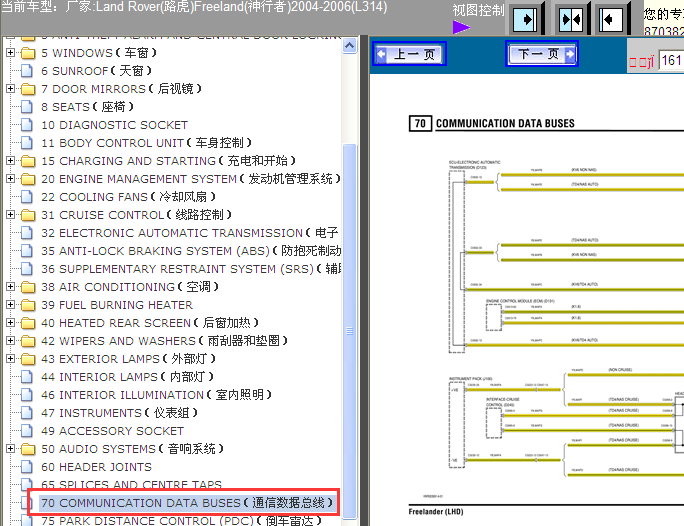Click the folder icon for 5 WINDOWS
Image resolution: width=684 pixels, height=526 pixels.
(x=28, y=53)
